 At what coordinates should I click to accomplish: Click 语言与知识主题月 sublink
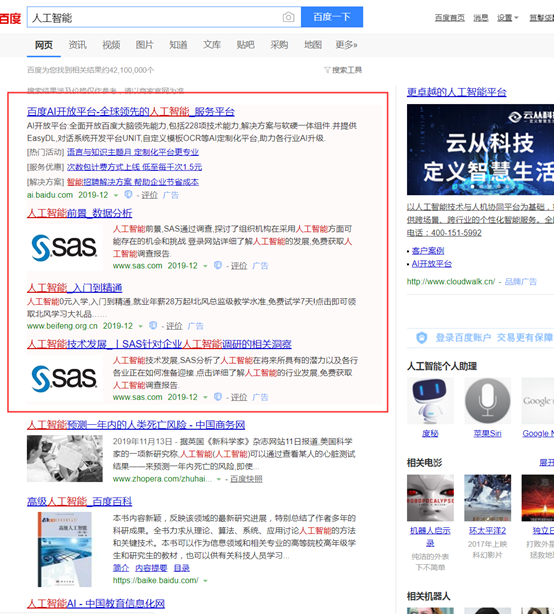tap(133, 152)
